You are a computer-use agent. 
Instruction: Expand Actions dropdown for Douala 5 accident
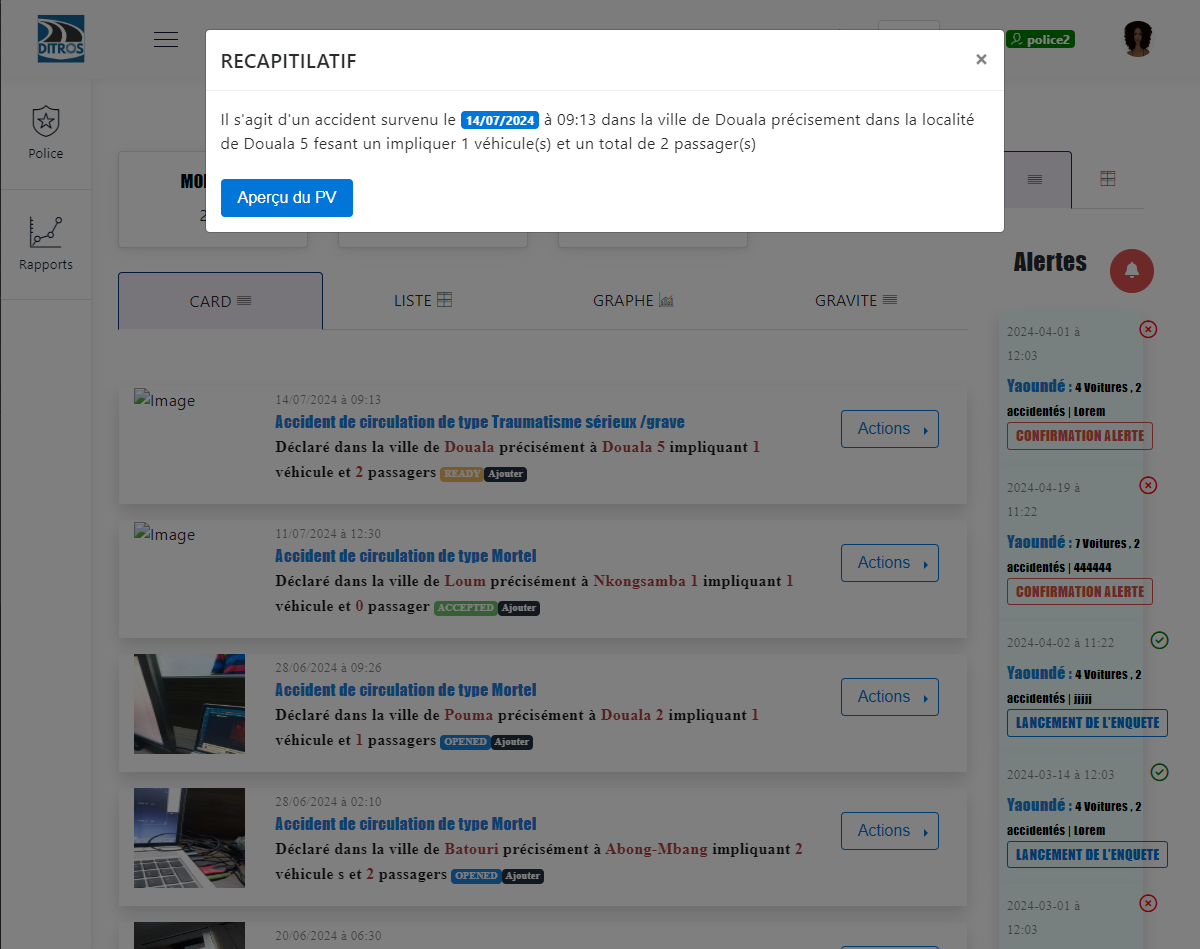click(890, 429)
